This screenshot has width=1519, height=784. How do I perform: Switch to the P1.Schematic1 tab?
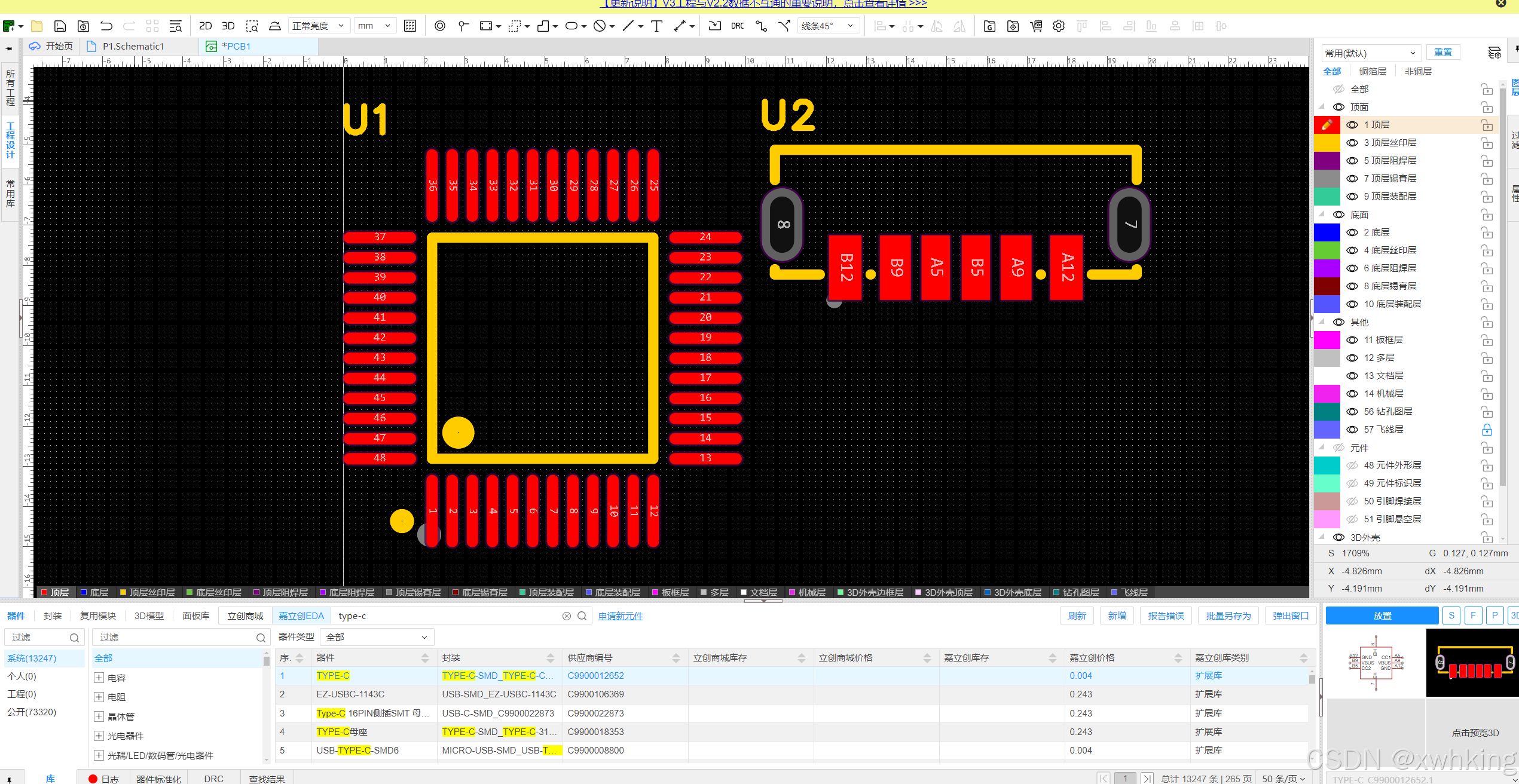(x=133, y=46)
